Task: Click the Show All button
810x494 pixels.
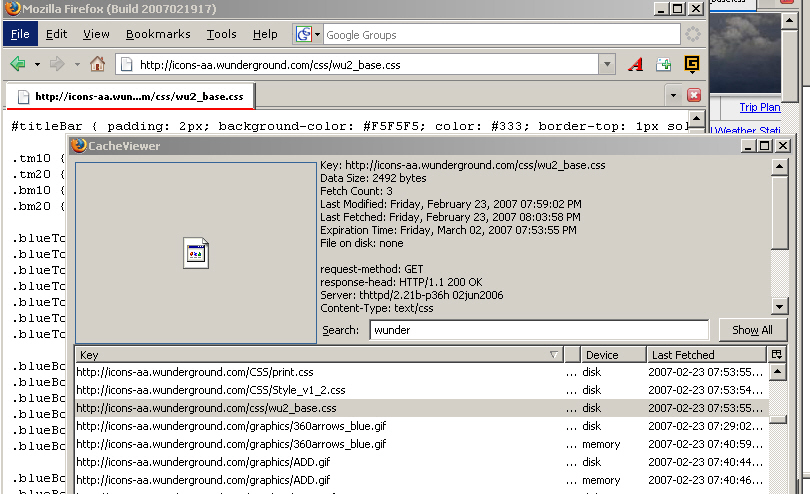Action: pyautogui.click(x=753, y=330)
